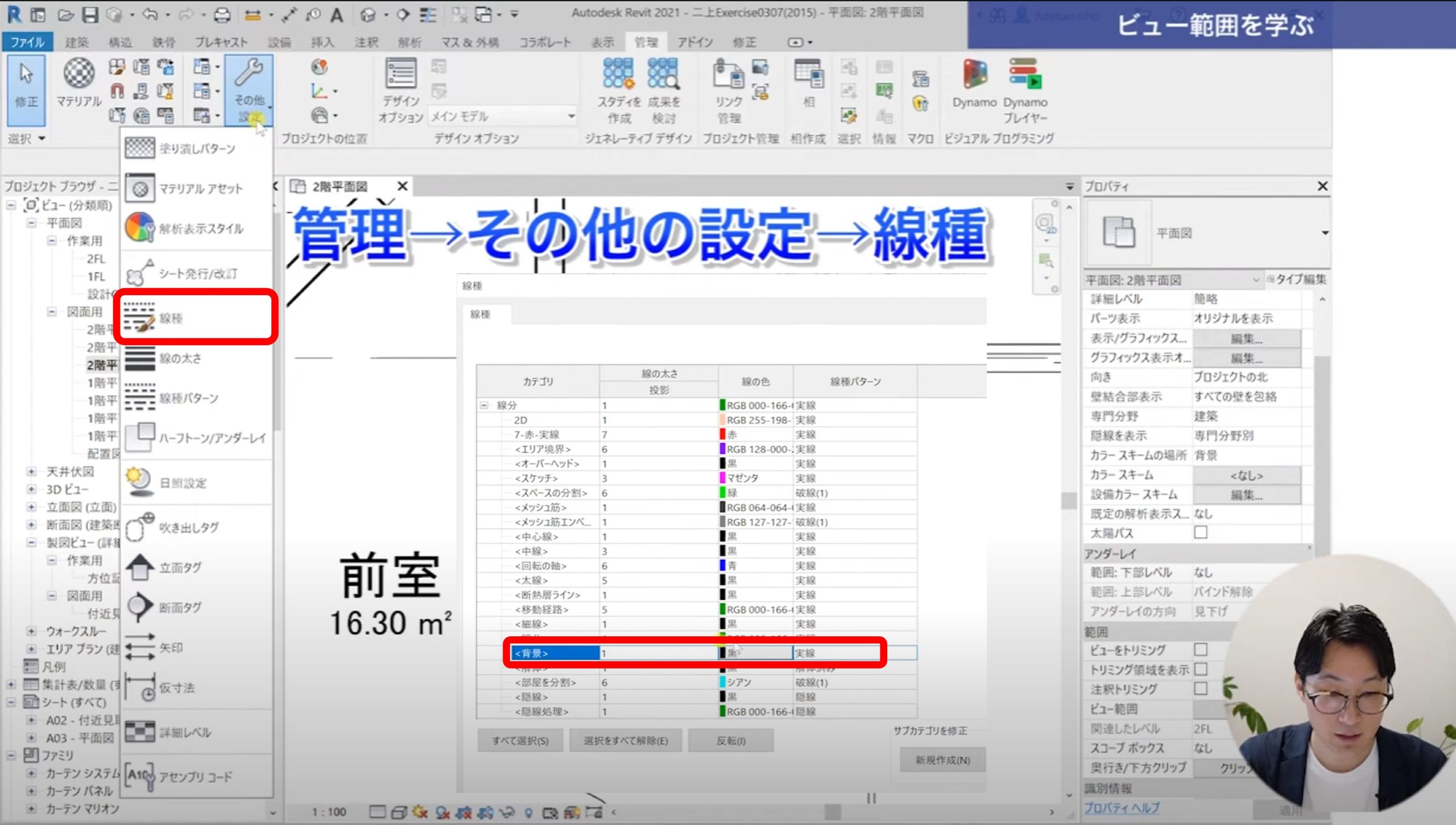Viewport: 1456px width, 825px height.
Task: Toggle the ビューをトリミング checkbox
Action: pos(1201,649)
